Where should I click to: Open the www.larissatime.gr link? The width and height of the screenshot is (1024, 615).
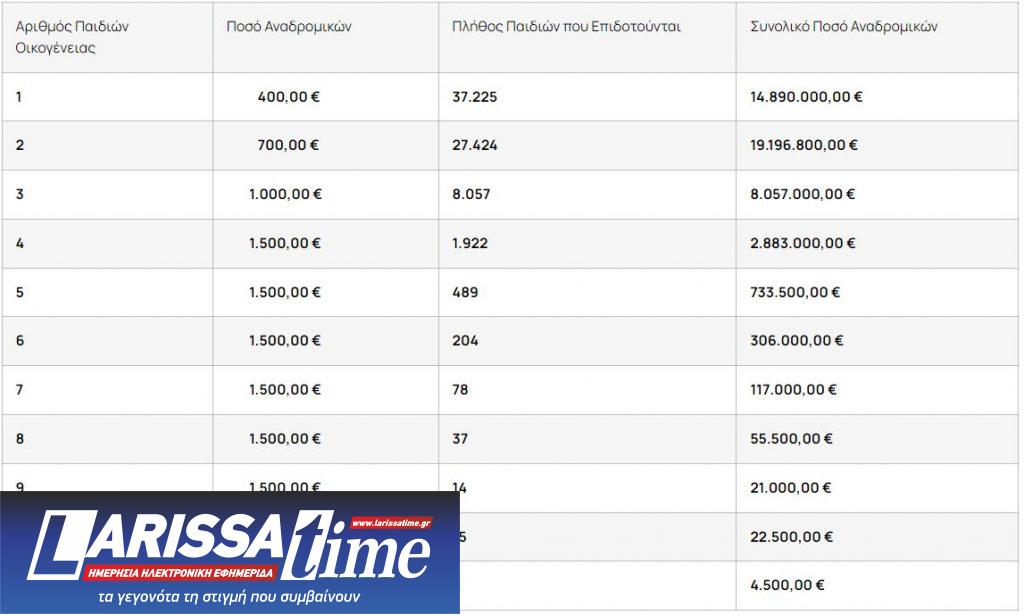click(391, 523)
